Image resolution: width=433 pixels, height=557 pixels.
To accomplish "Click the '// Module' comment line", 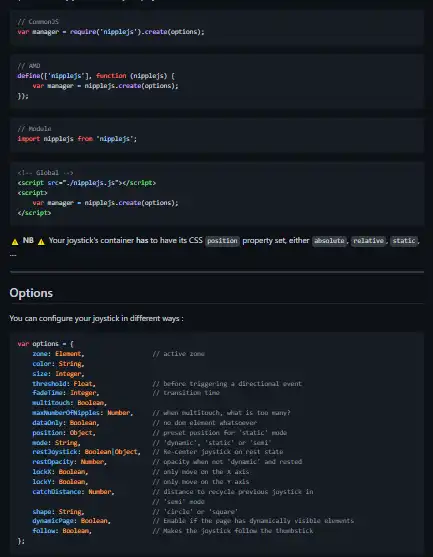I will [x=34, y=129].
